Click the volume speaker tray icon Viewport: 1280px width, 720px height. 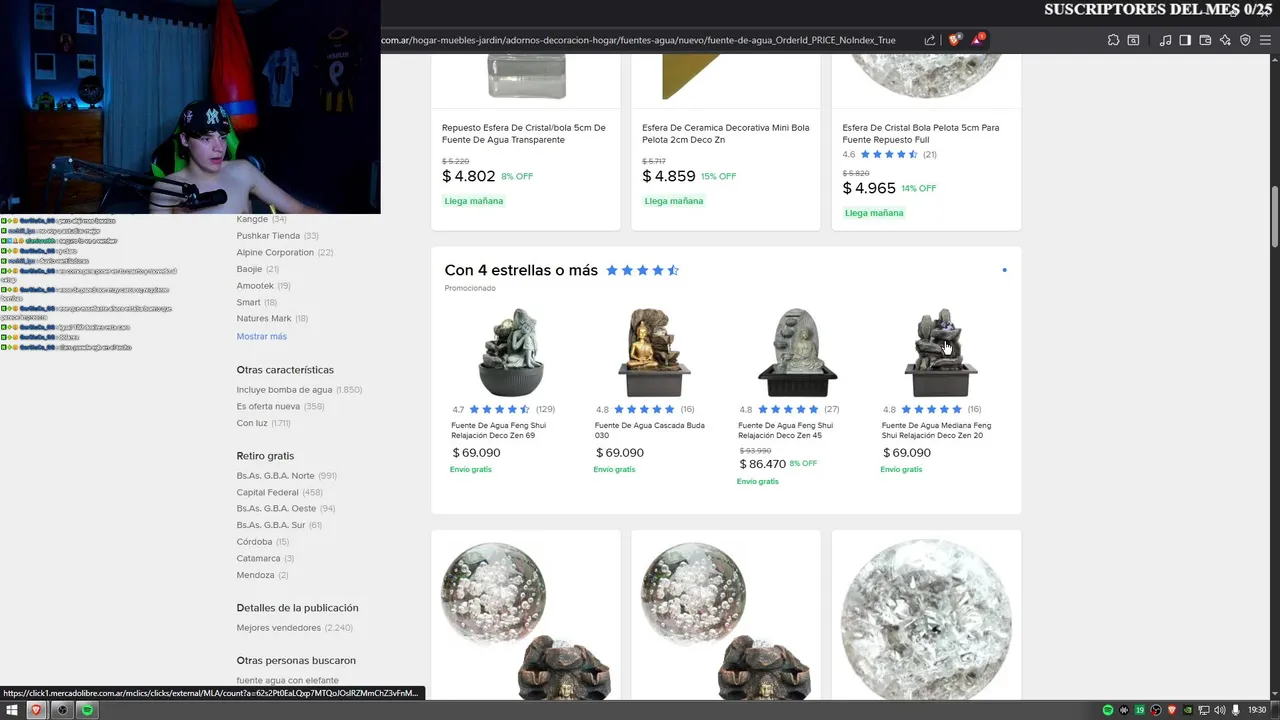[1220, 710]
